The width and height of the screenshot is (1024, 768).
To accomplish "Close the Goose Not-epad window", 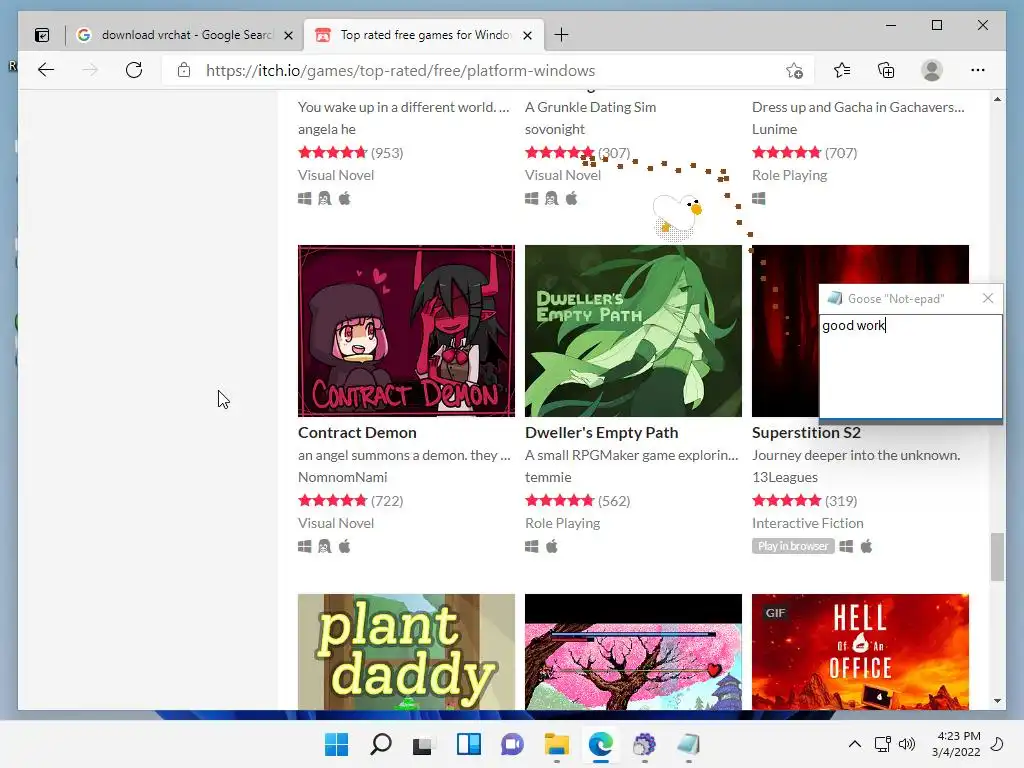I will [987, 298].
